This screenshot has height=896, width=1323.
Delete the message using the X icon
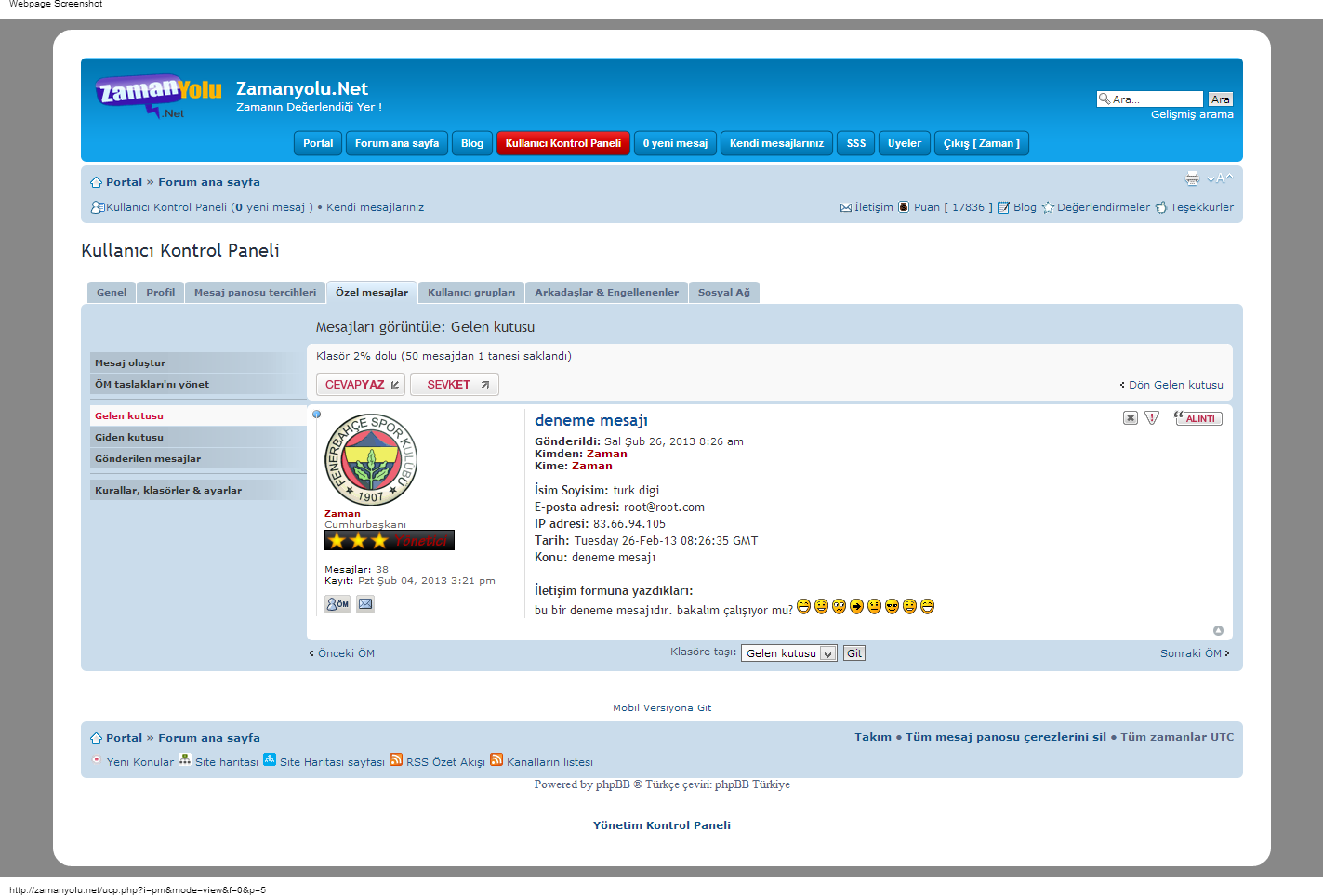[1131, 418]
